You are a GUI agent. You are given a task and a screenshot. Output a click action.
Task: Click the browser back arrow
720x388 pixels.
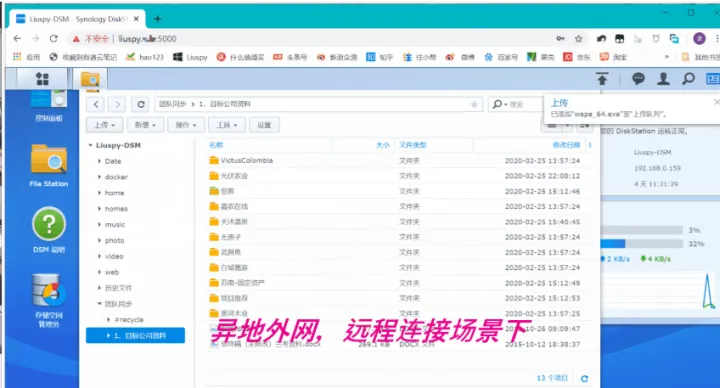[17, 39]
